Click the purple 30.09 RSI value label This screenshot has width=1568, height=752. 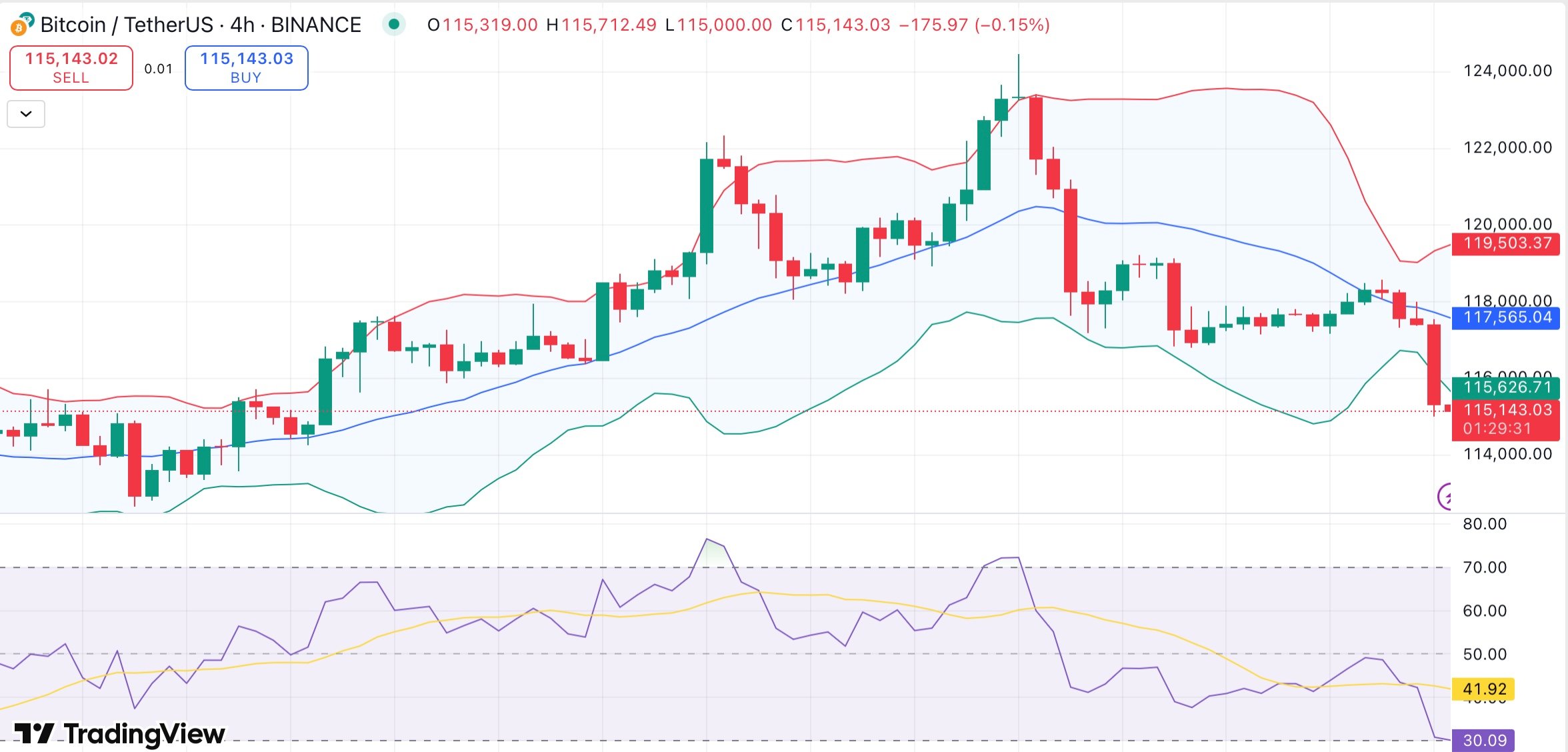pyautogui.click(x=1486, y=740)
